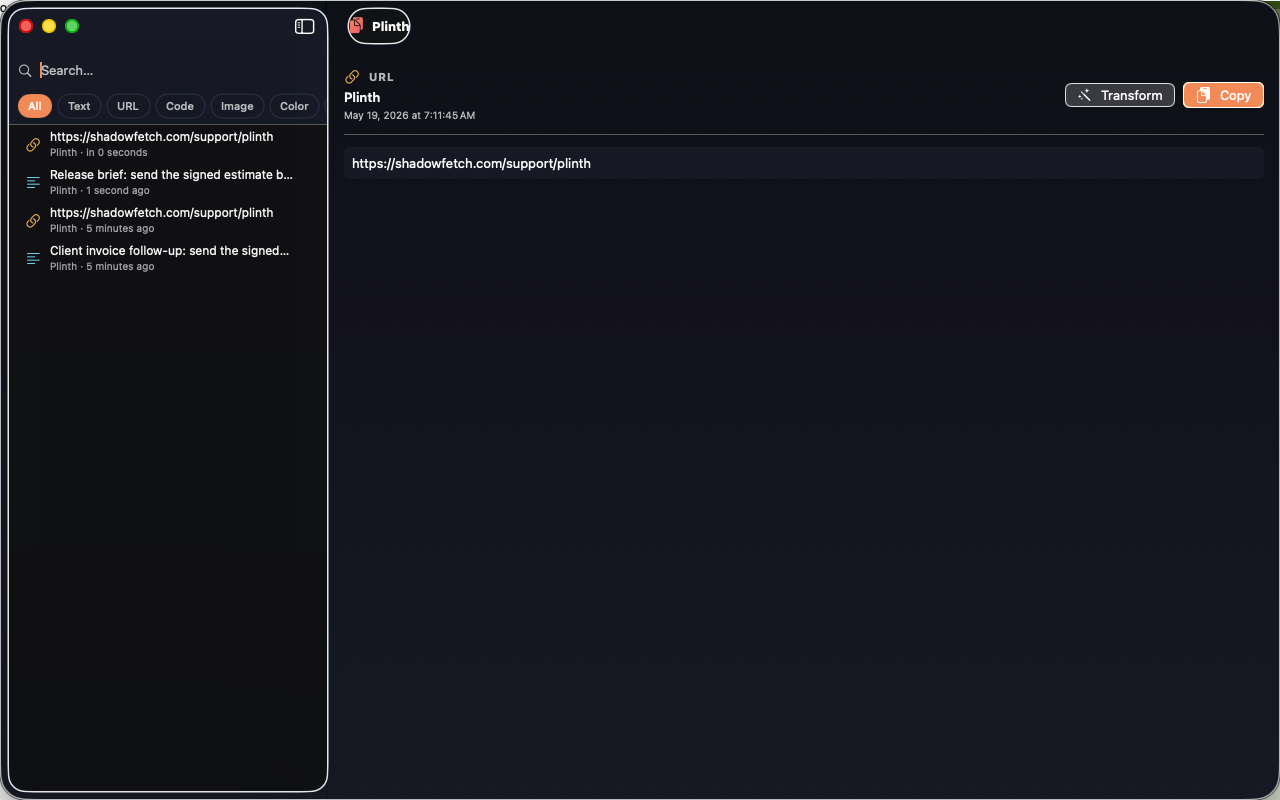Click the Plinth app icon in header

[356, 26]
